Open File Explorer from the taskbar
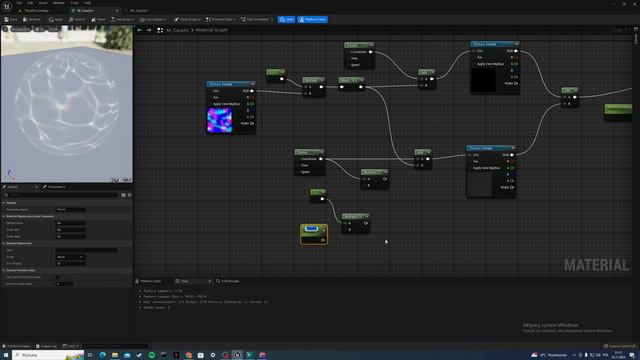Screen dimensions: 640x360 115,355
